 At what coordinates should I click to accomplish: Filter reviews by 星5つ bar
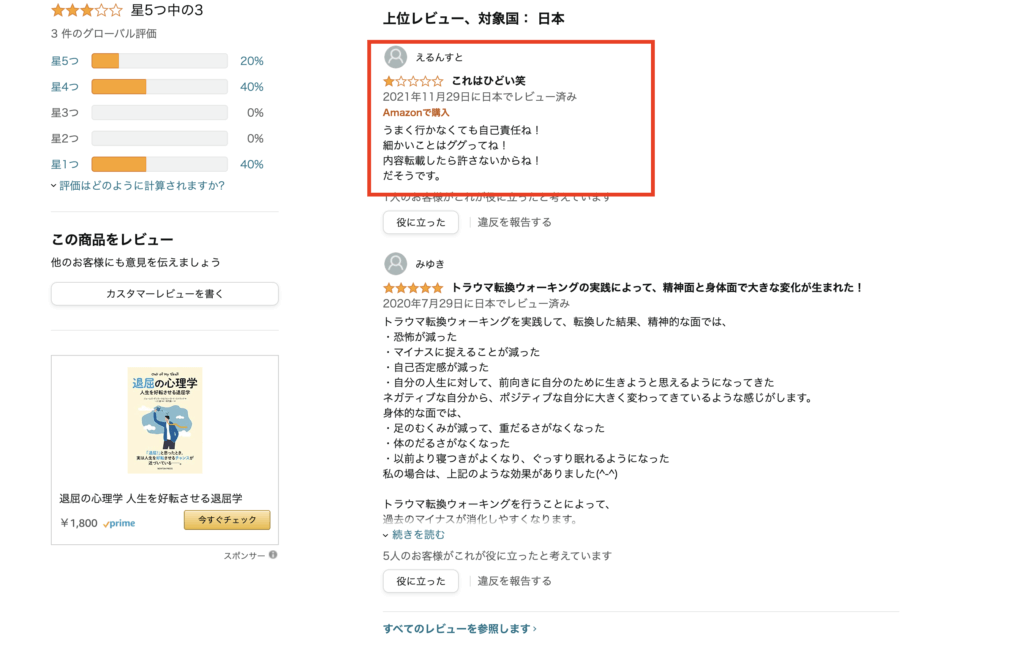[x=159, y=61]
